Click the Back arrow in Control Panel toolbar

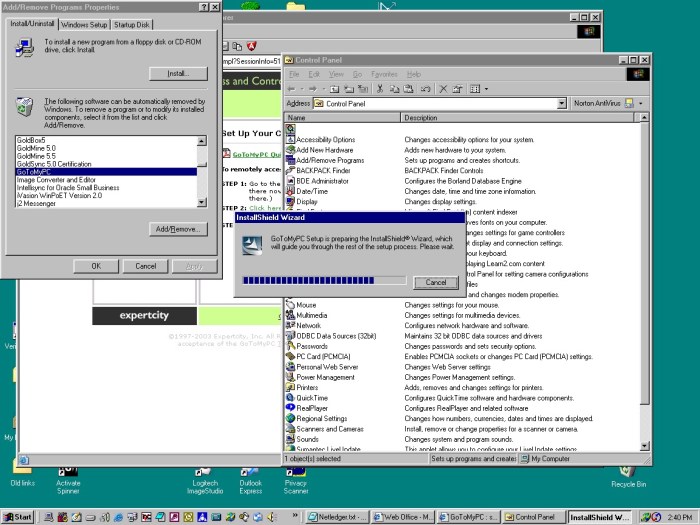click(x=292, y=89)
